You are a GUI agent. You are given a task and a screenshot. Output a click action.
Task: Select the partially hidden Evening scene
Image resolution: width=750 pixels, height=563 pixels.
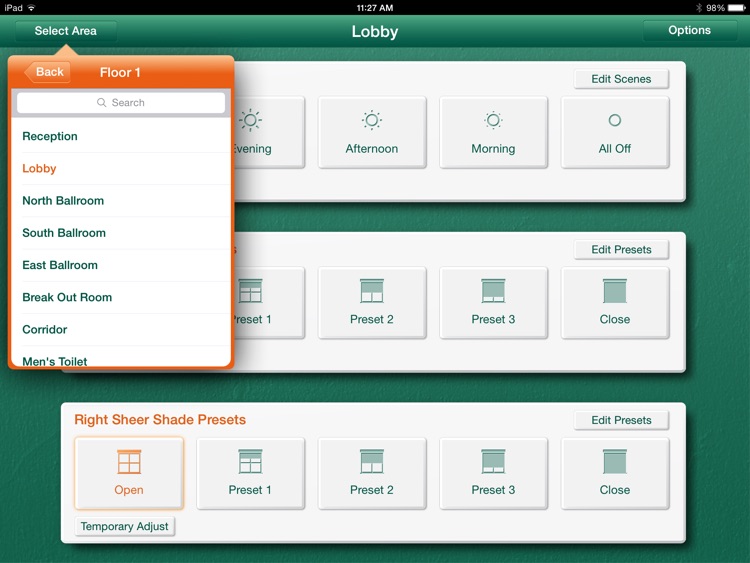tap(269, 132)
